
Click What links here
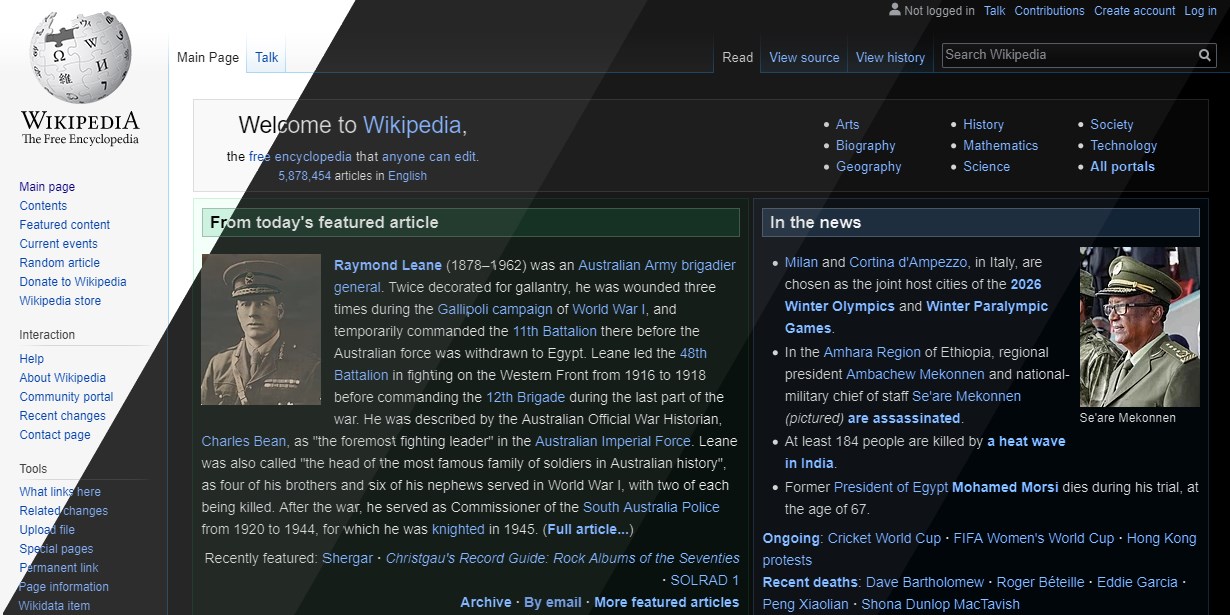tap(60, 492)
